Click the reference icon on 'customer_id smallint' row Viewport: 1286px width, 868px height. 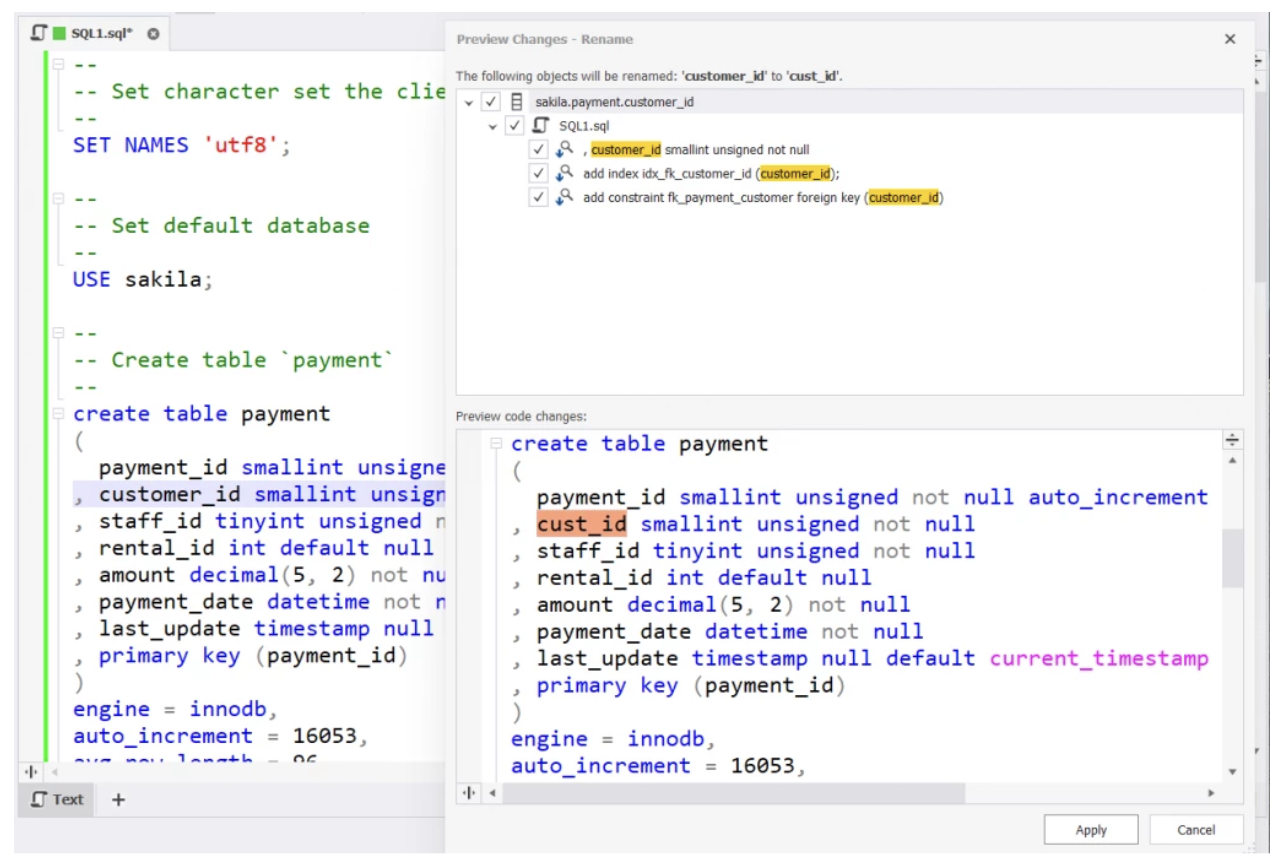pos(564,150)
